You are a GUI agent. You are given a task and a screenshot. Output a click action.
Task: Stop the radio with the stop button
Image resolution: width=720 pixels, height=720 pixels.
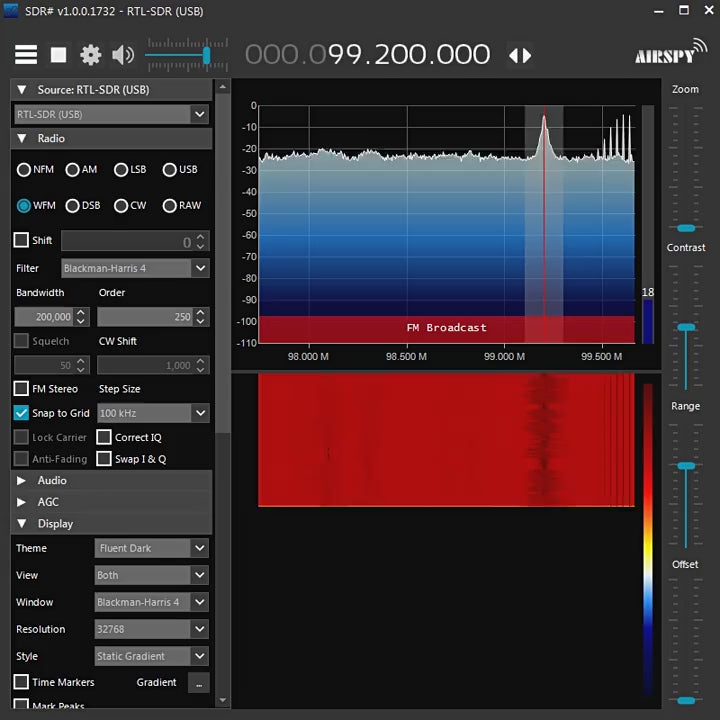pos(59,55)
